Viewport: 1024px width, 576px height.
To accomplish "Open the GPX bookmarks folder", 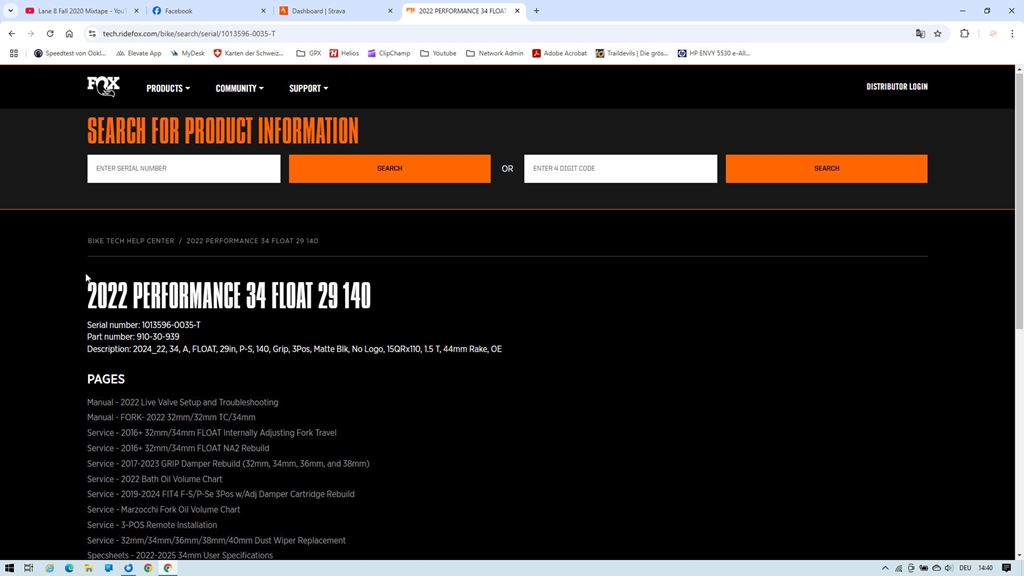I will [309, 53].
